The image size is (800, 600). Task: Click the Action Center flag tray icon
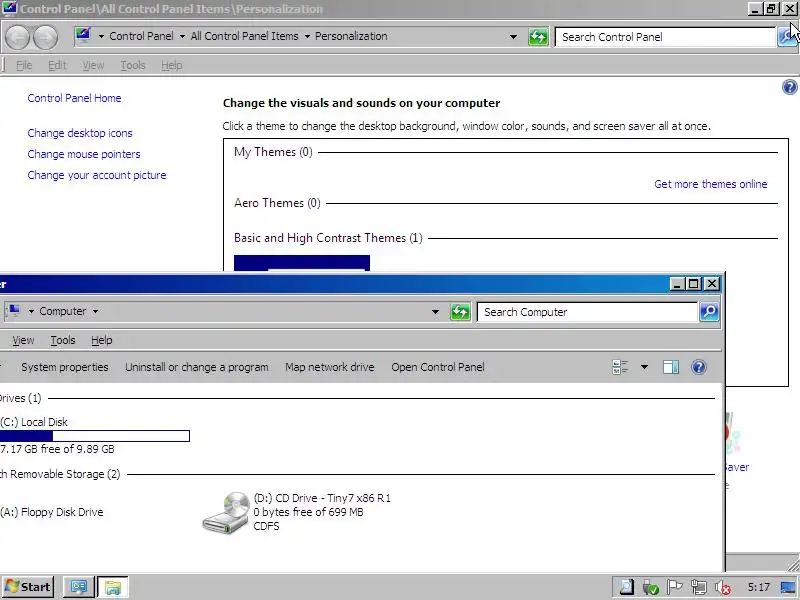tap(674, 587)
